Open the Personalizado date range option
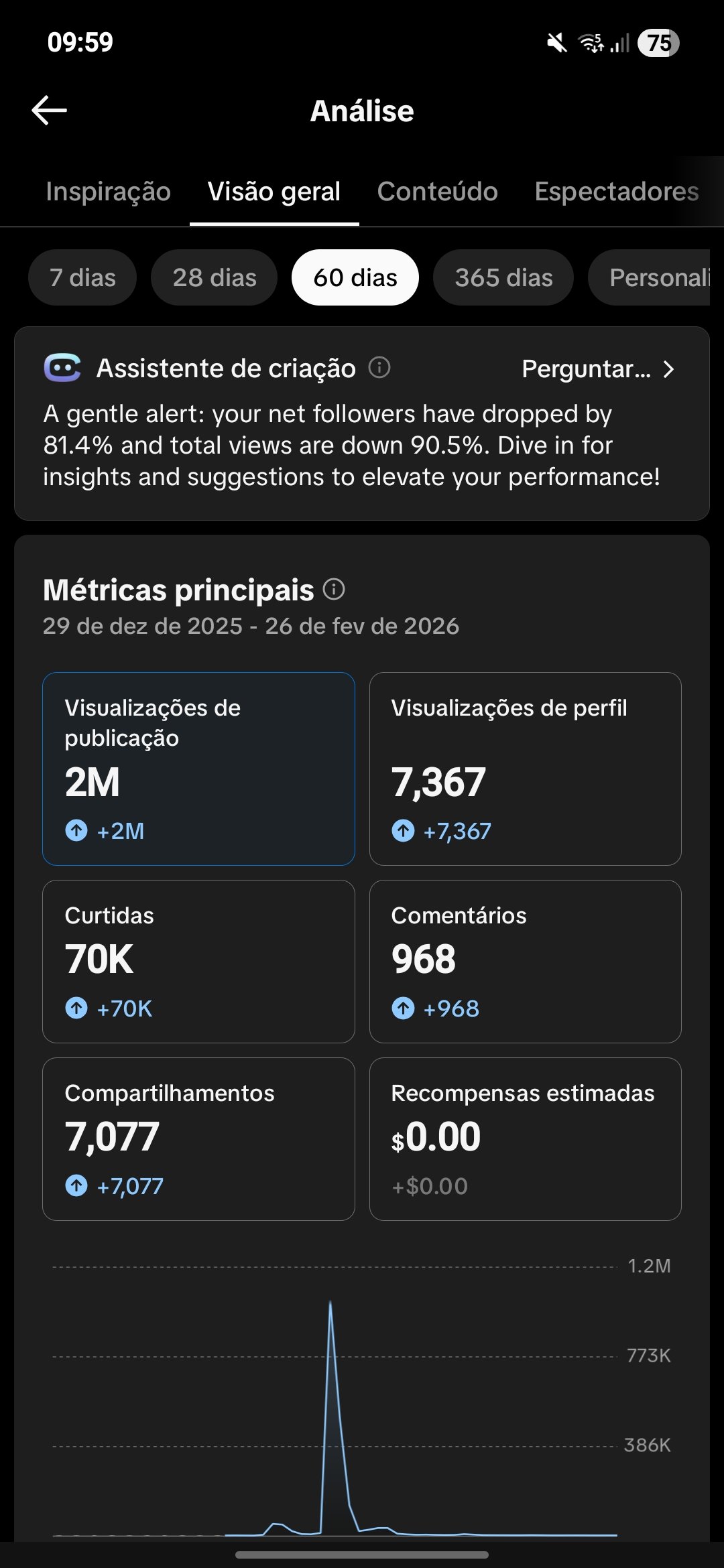The height and width of the screenshot is (1568, 724). tap(650, 277)
